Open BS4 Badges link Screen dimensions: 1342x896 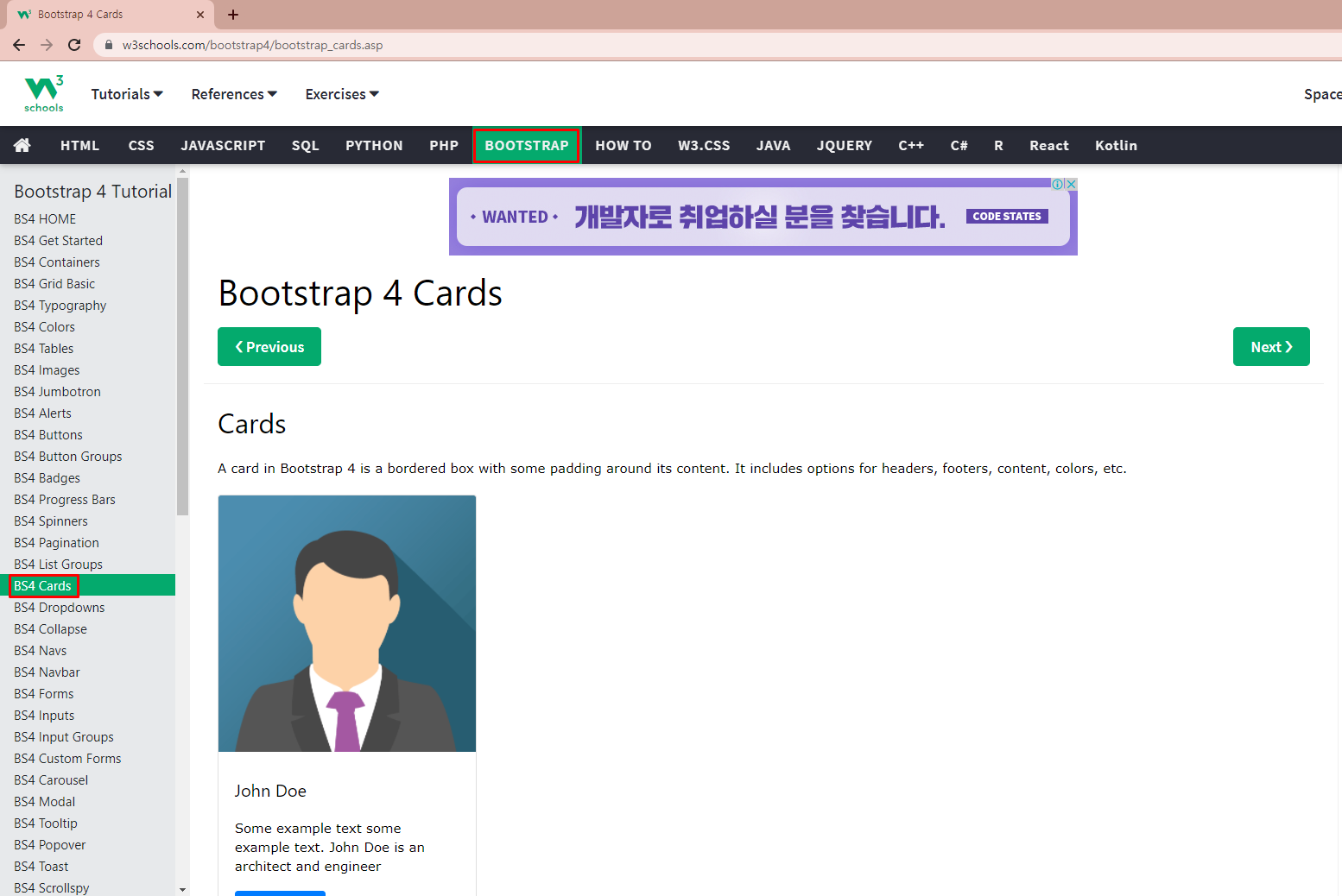tap(47, 478)
